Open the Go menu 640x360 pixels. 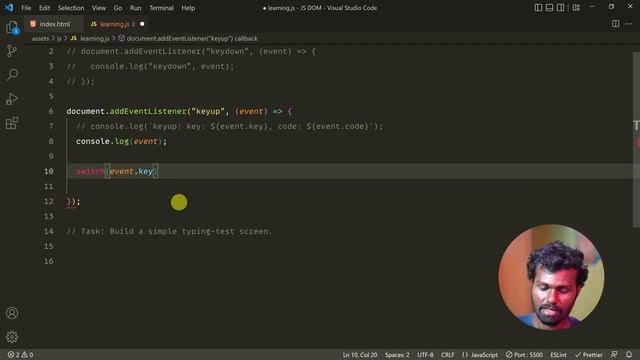click(x=118, y=8)
